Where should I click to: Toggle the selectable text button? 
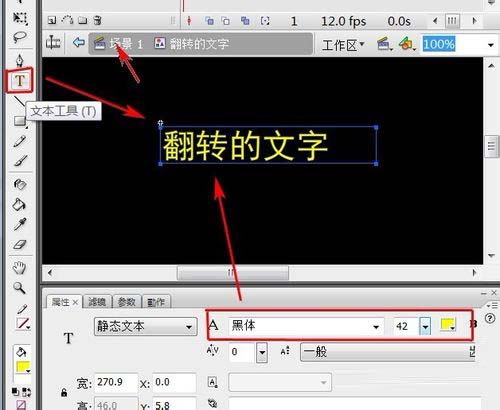coord(213,382)
